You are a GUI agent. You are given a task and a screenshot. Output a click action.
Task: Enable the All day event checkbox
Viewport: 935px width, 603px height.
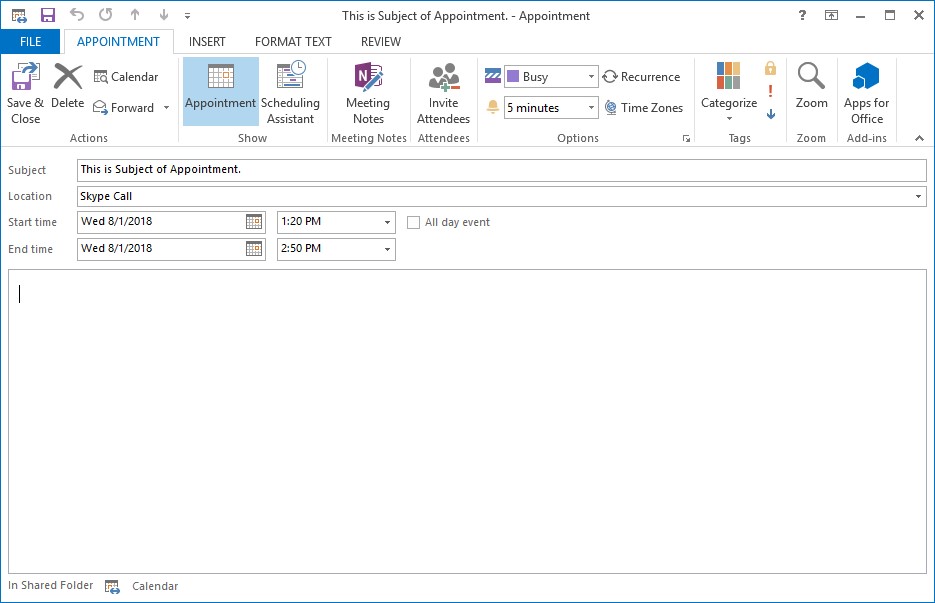tap(414, 222)
